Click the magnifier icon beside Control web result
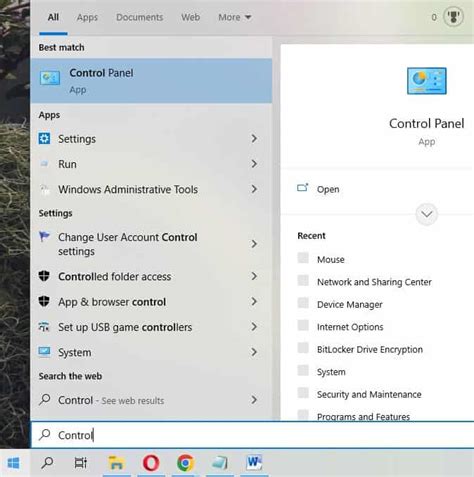 tap(45, 399)
